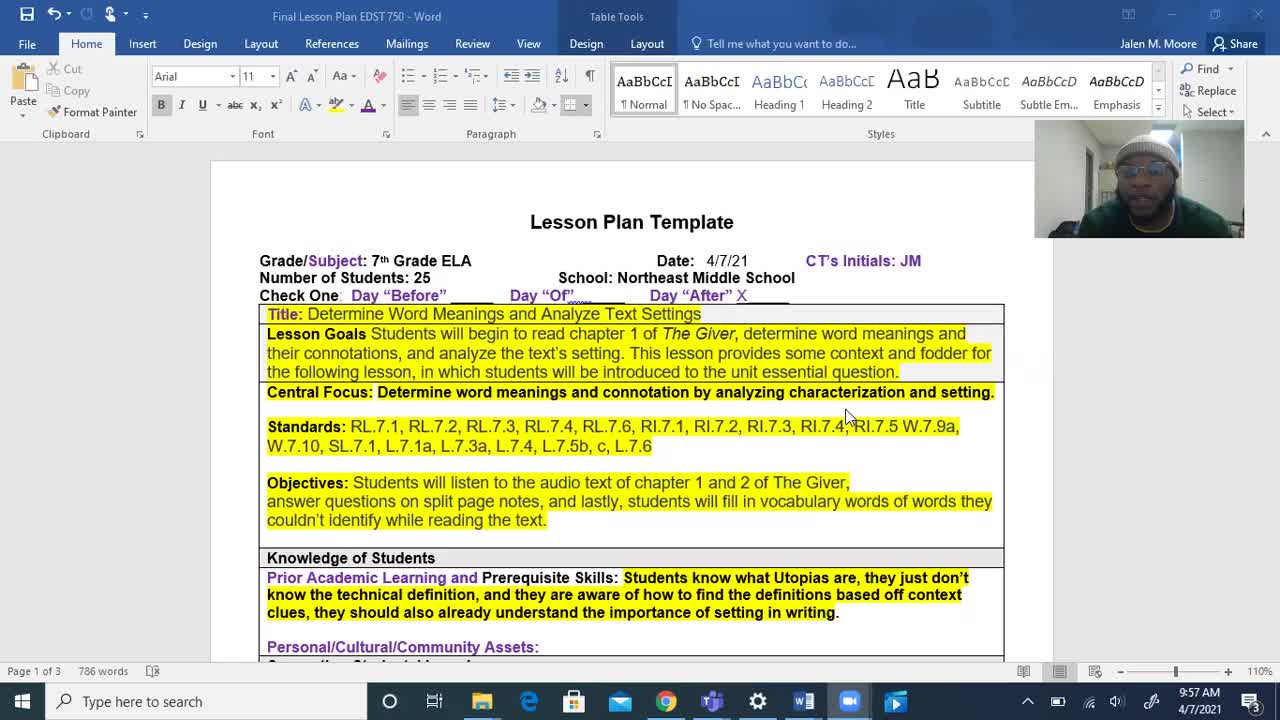Image resolution: width=1280 pixels, height=720 pixels.
Task: Clear all formatting from selection
Action: click(380, 76)
